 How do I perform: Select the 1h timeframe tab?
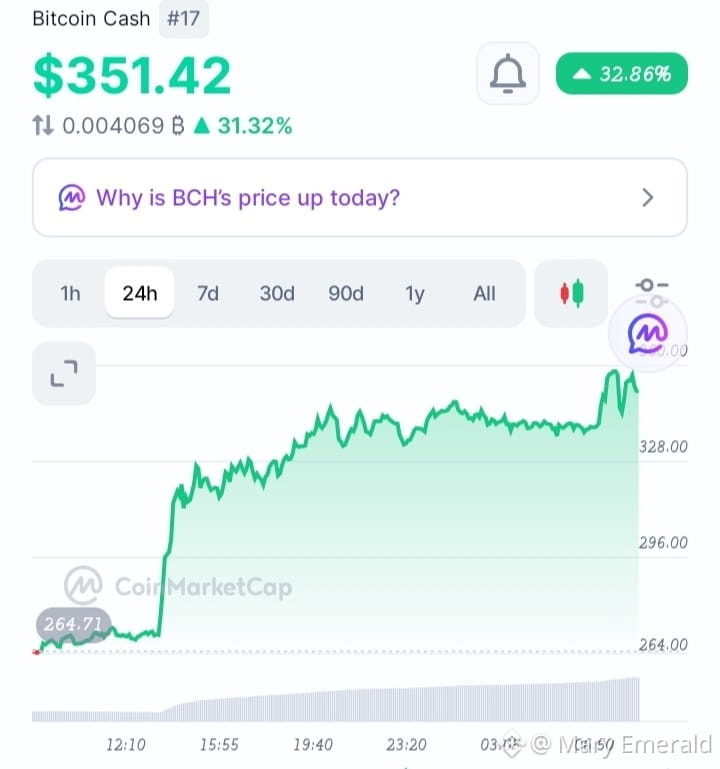tap(70, 293)
